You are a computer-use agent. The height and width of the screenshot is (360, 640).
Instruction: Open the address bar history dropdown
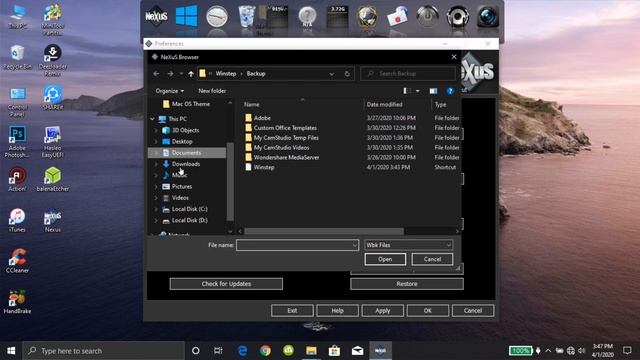(332, 74)
